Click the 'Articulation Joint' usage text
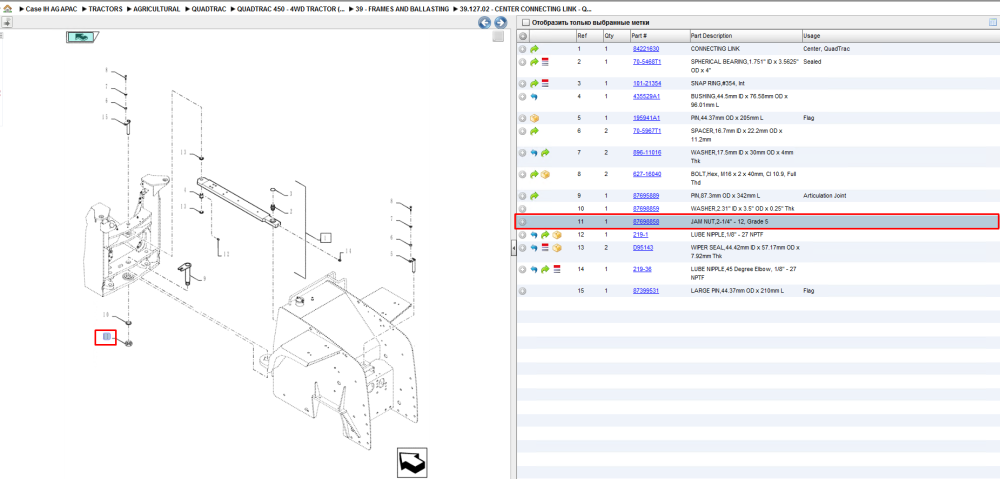The width and height of the screenshot is (1000, 479). [825, 196]
